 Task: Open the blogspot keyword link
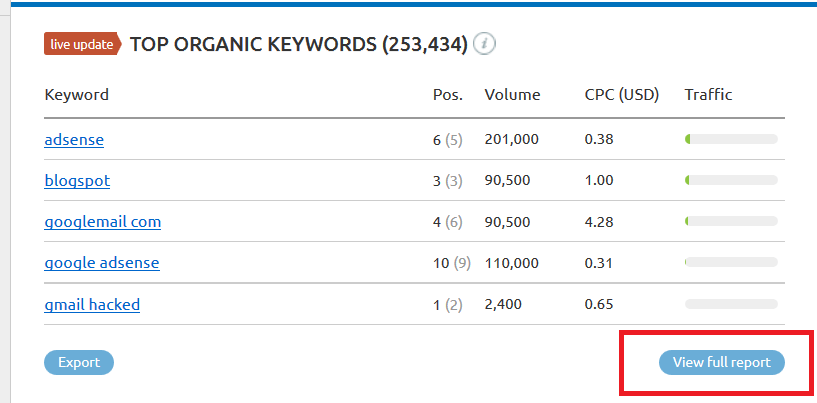(x=77, y=180)
